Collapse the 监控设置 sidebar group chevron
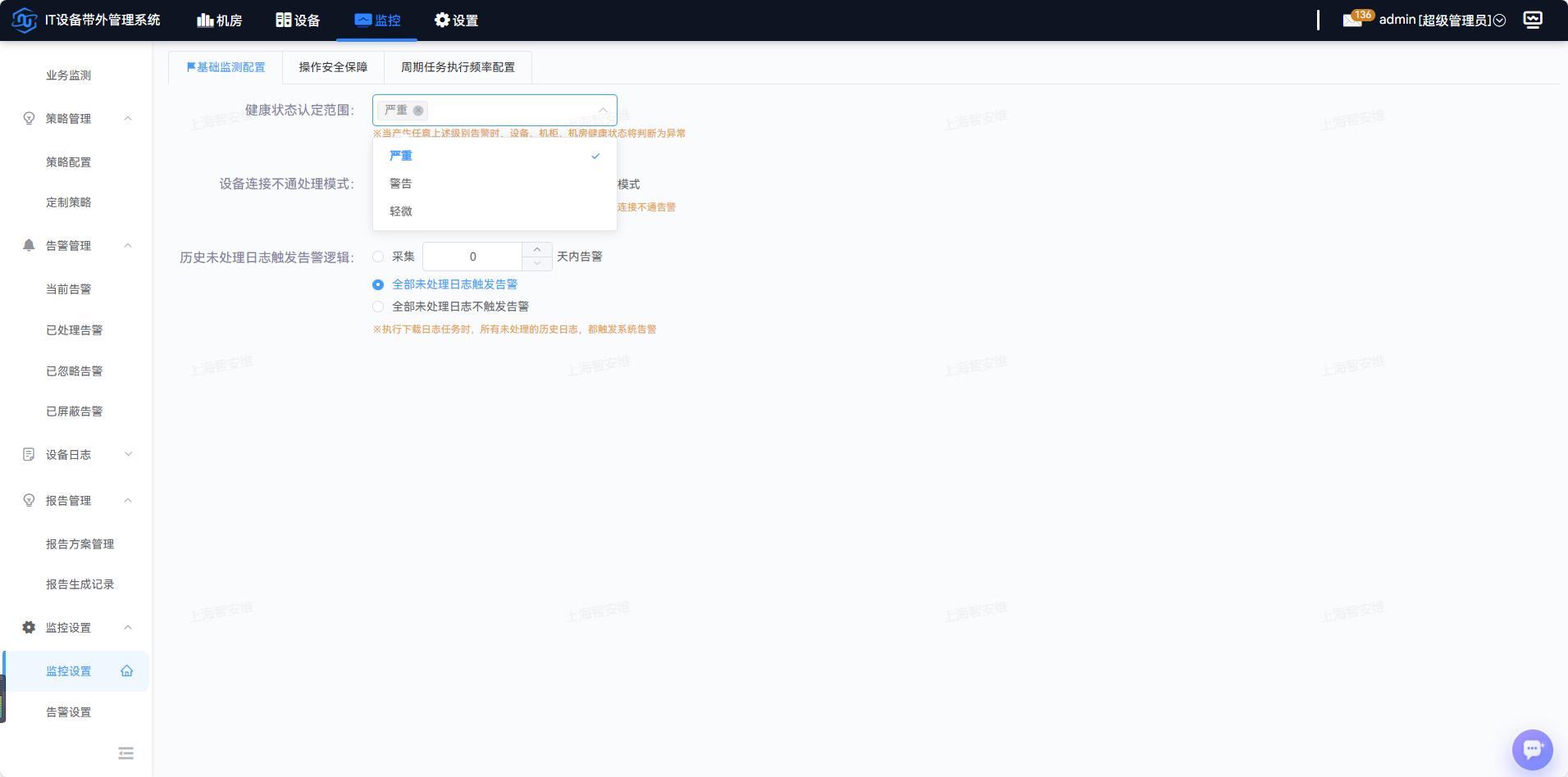 128,627
